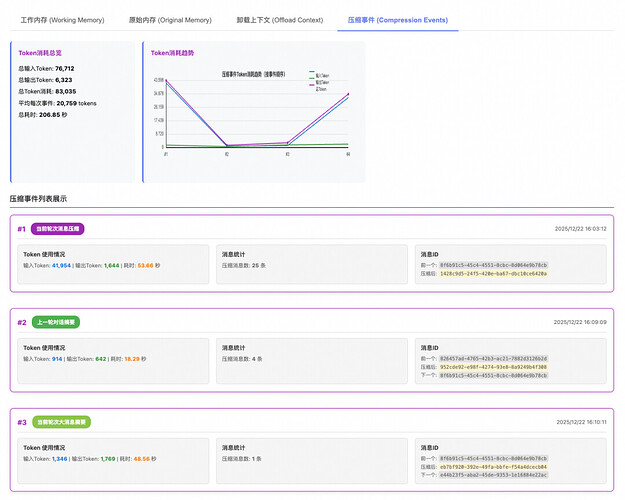The height and width of the screenshot is (500, 625).
Task: Click the 压缩事件 (Compression Events) tab
Action: coord(397,19)
